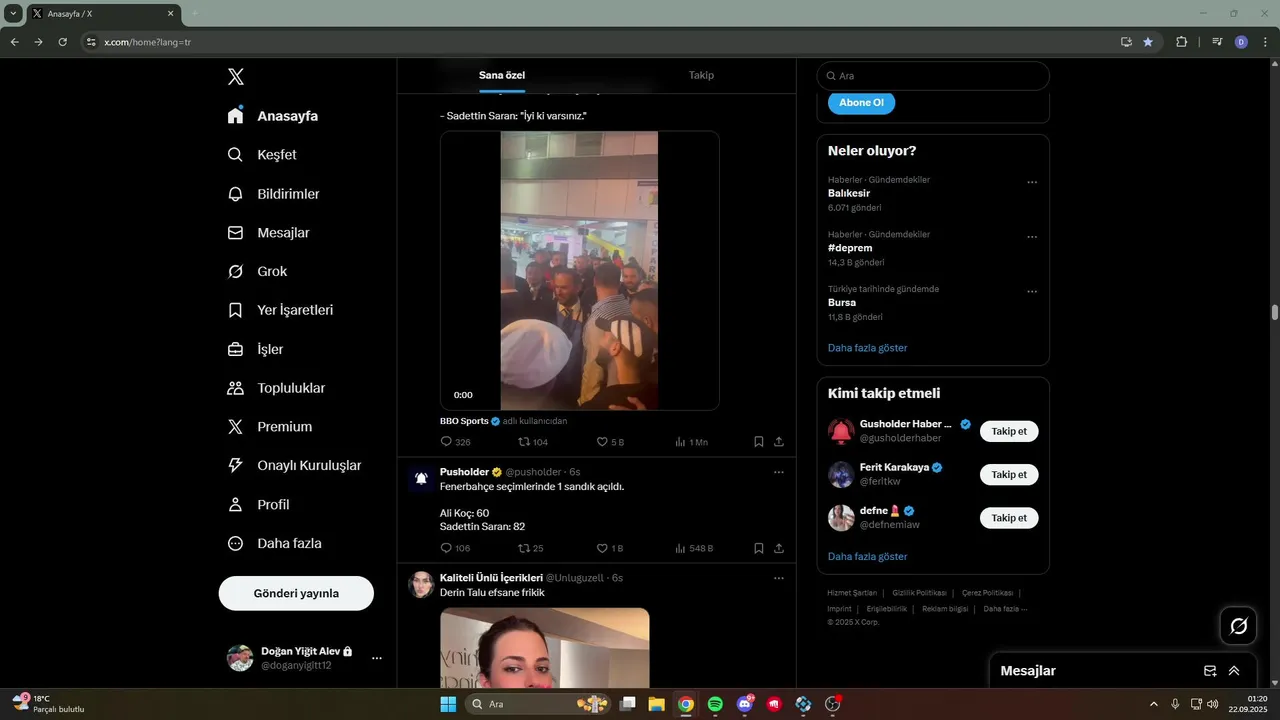1280x720 pixels.
Task: Share the BBO Sports post
Action: click(x=779, y=441)
